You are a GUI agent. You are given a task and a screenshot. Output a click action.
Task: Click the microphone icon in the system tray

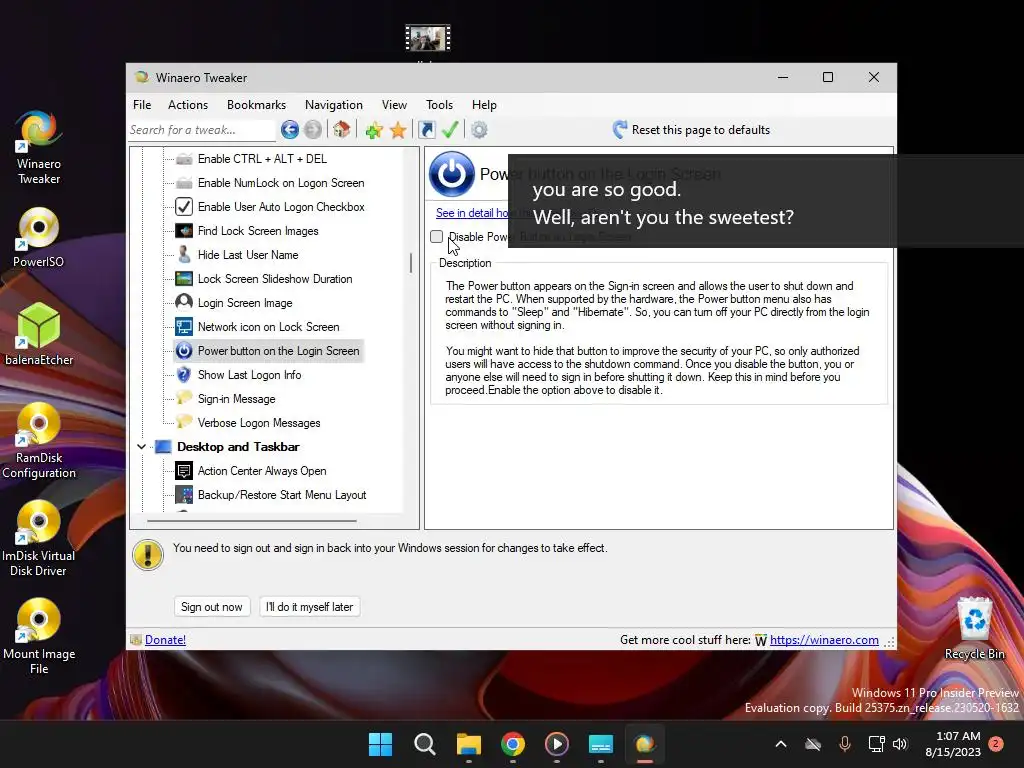(844, 744)
